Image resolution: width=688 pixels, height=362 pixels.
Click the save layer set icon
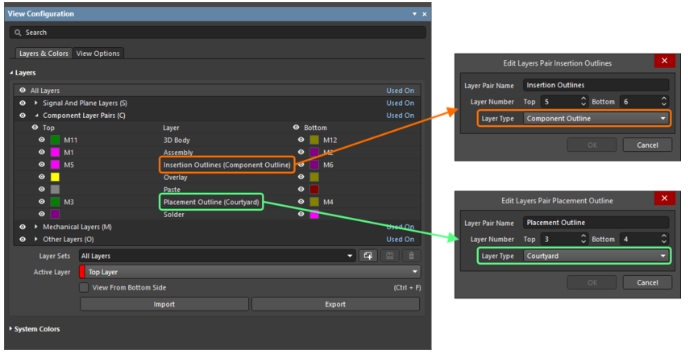390,256
